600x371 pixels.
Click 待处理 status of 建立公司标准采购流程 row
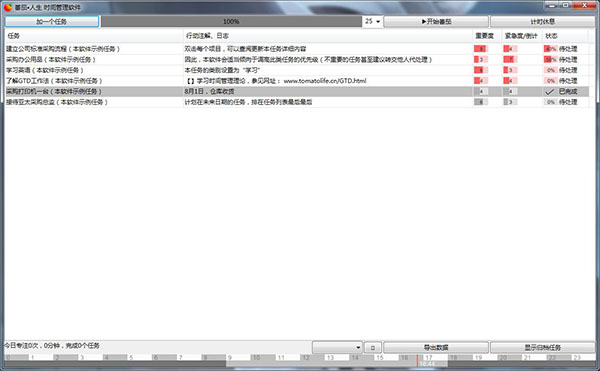[568, 49]
